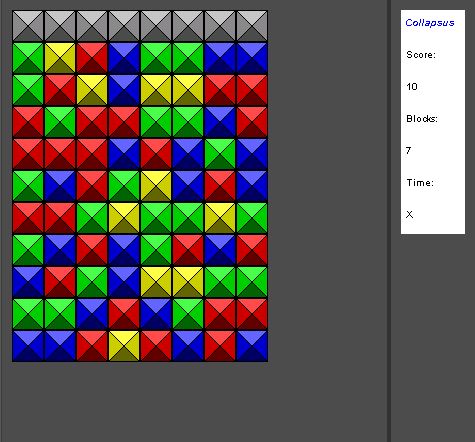Select the green block directly below the leftmost grey block
Screen dimensions: 475x442
pos(28,58)
